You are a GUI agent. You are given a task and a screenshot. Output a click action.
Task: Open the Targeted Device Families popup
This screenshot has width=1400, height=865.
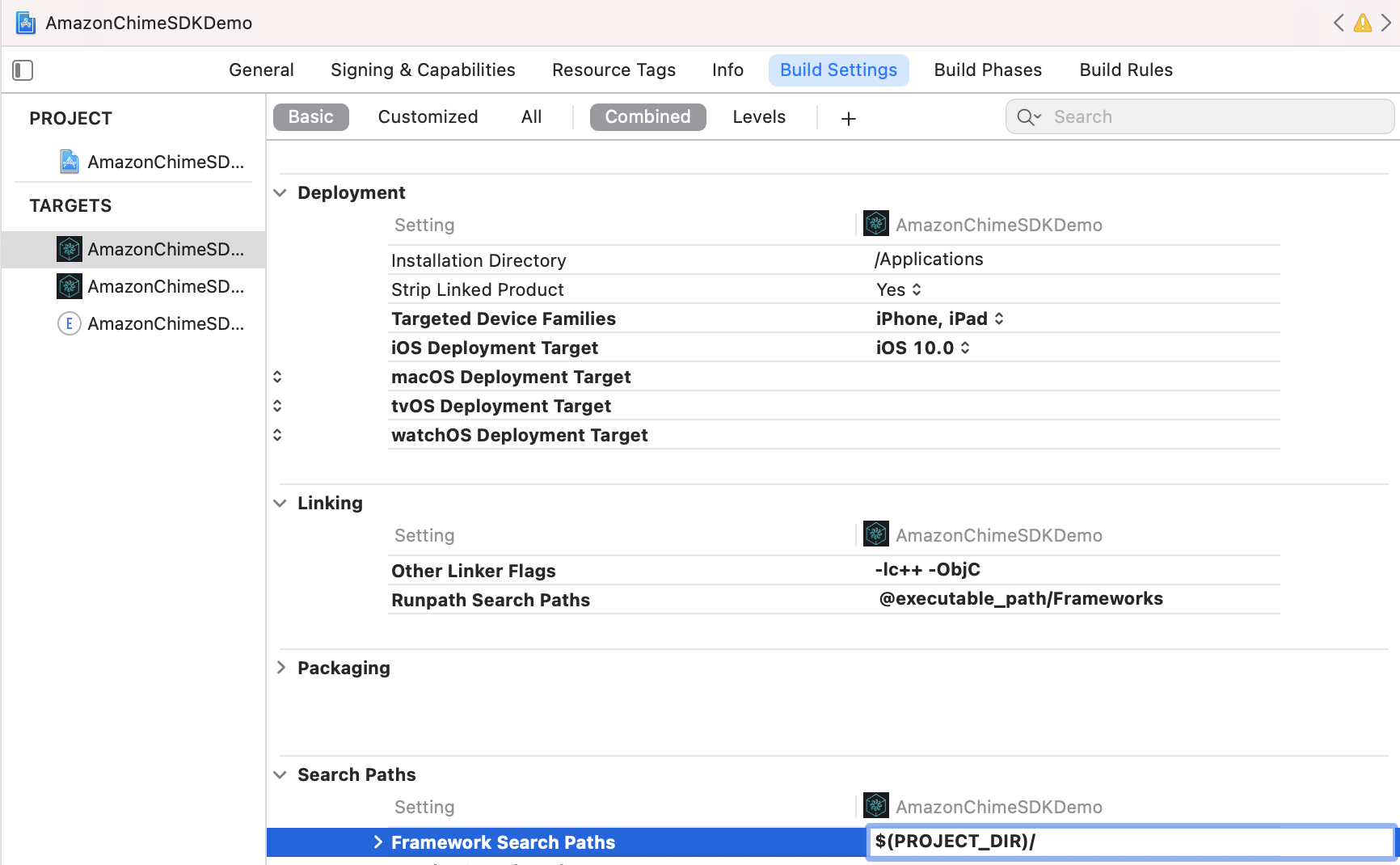pyautogui.click(x=940, y=319)
